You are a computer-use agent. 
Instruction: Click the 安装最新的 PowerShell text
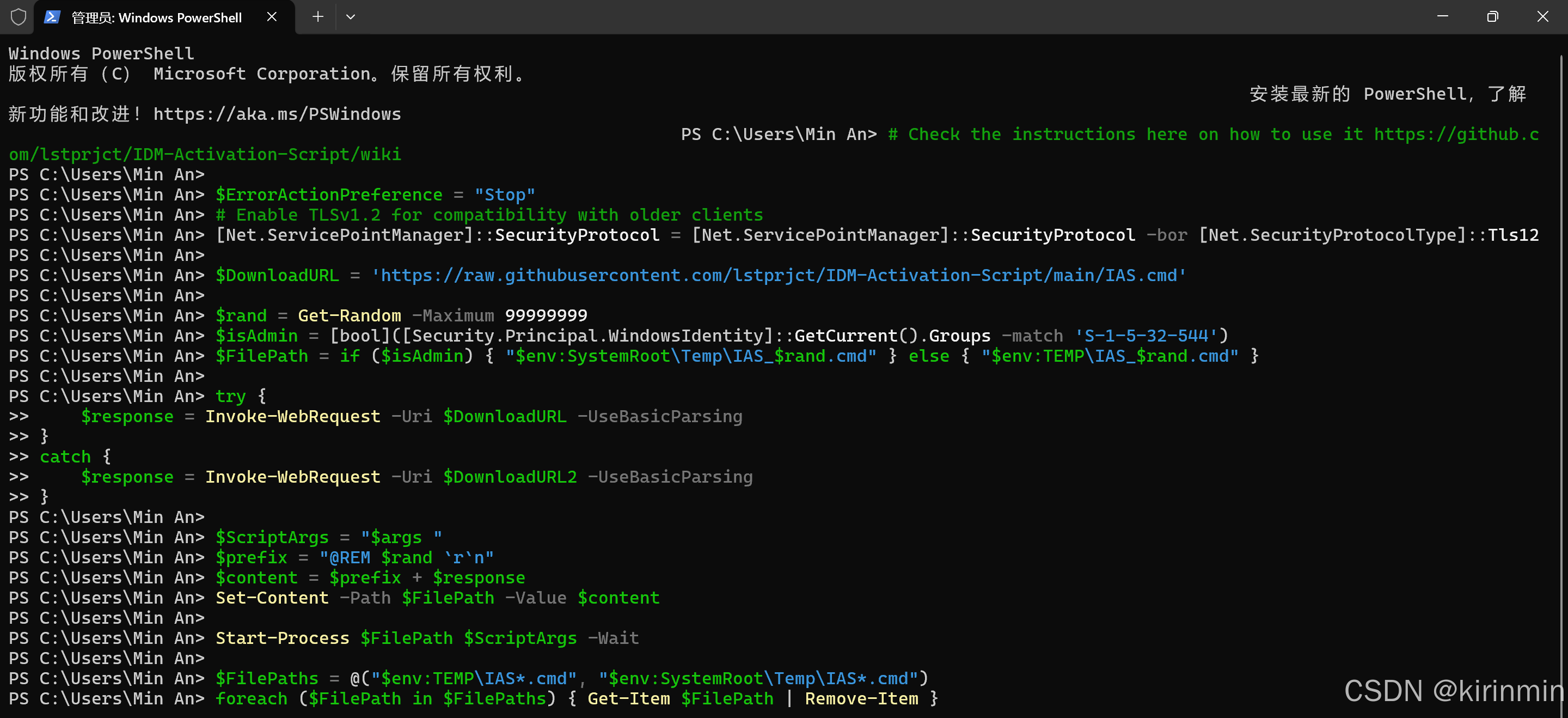[1357, 94]
